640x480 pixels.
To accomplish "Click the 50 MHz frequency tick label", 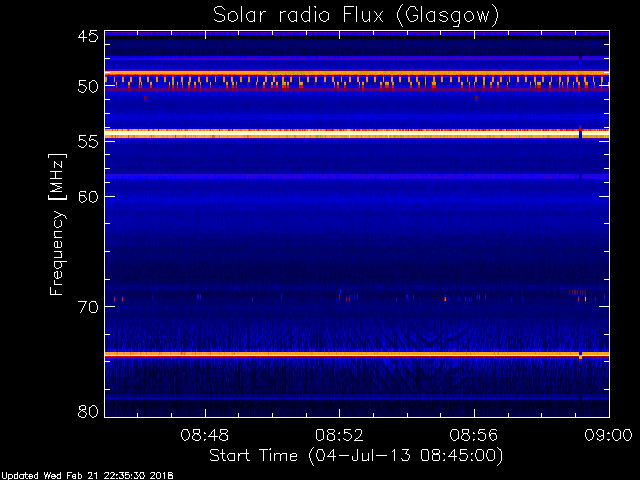I will pyautogui.click(x=87, y=87).
